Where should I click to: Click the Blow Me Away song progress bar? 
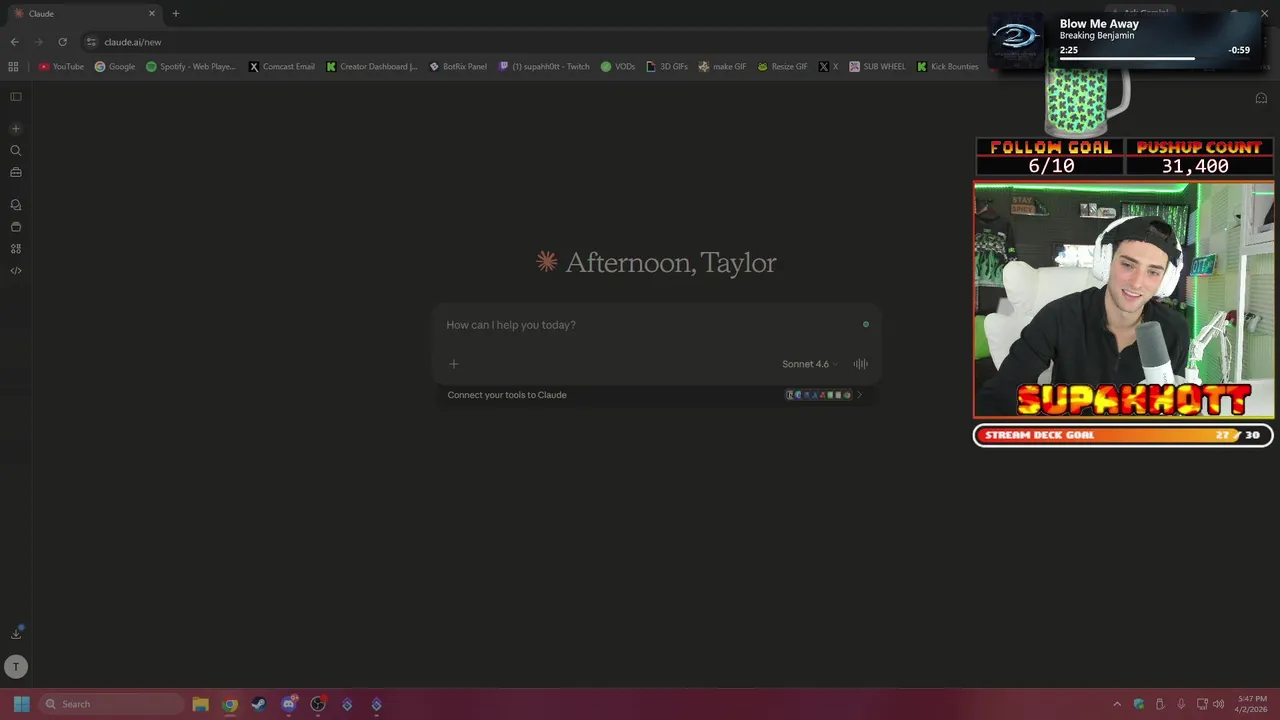tap(1154, 58)
